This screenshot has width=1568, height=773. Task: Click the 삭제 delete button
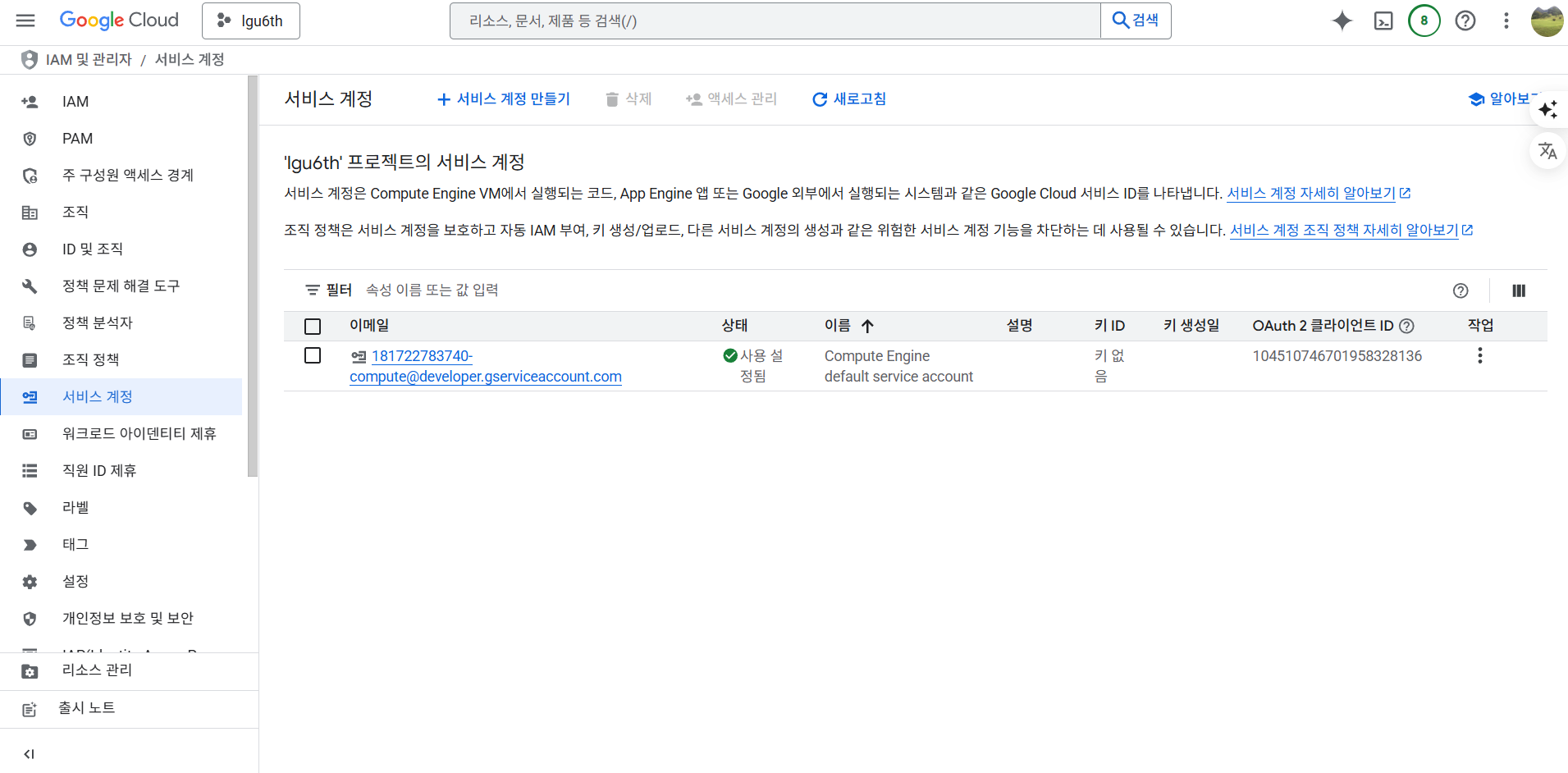coord(628,99)
